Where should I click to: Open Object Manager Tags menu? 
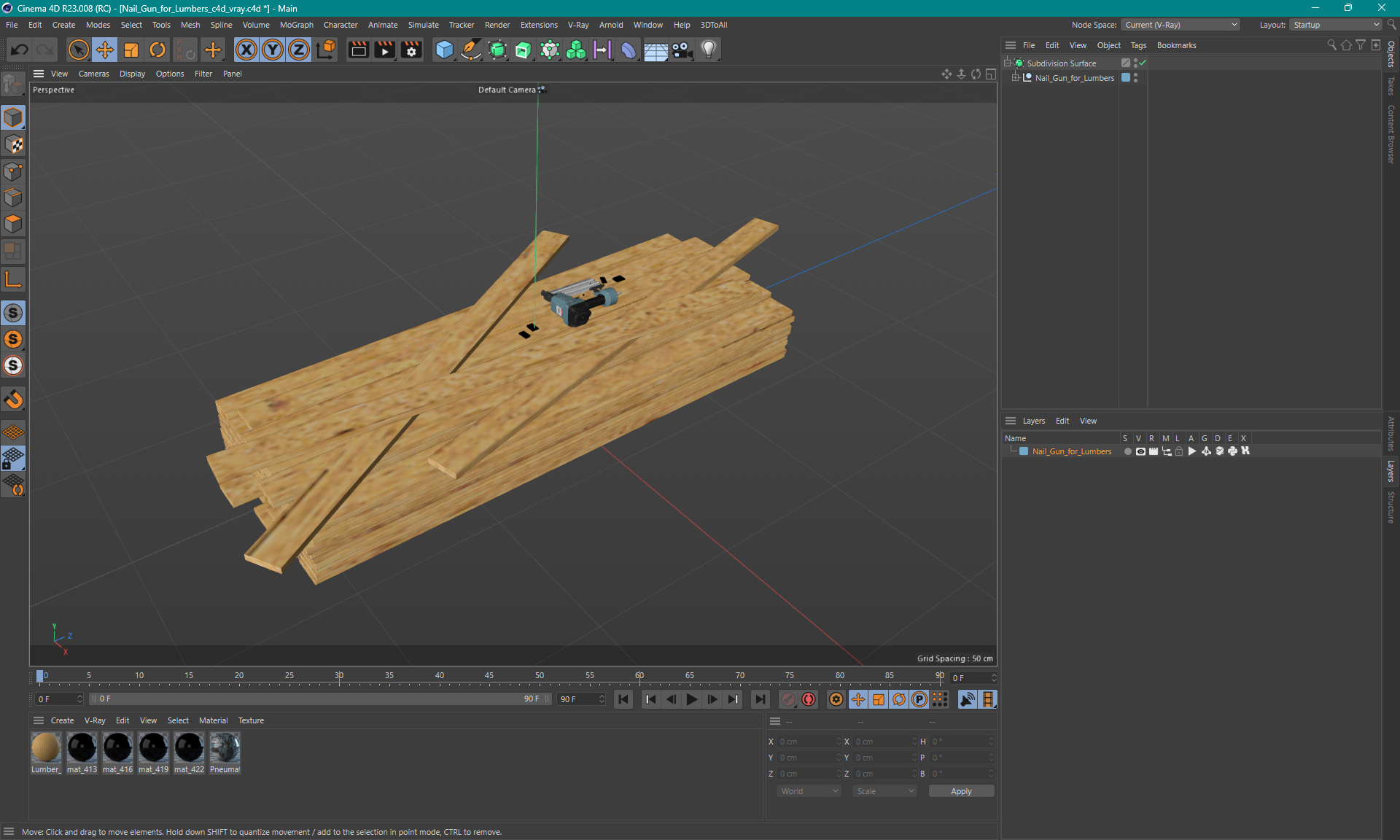1138,45
